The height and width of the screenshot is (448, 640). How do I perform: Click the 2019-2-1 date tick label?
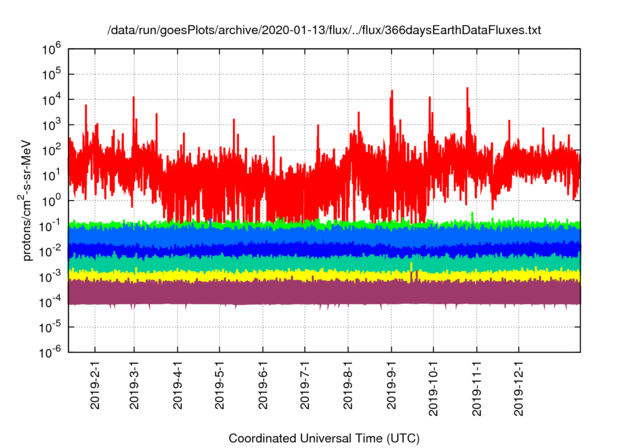(x=95, y=385)
